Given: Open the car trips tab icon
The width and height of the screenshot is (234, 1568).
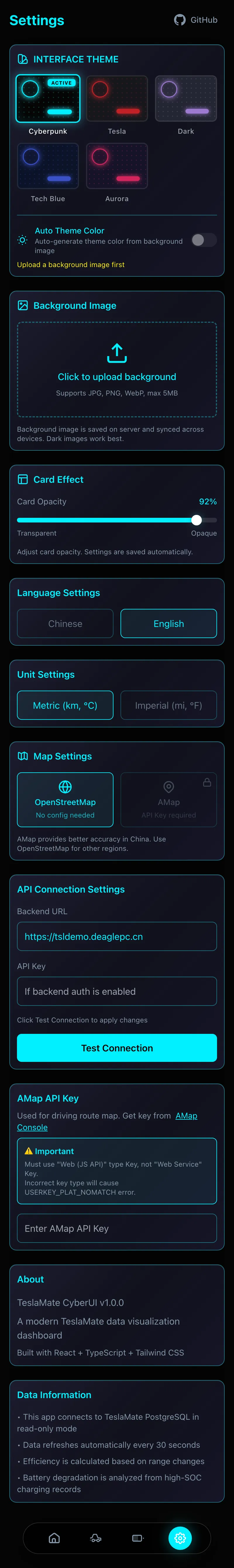Looking at the screenshot, I should [96, 1538].
